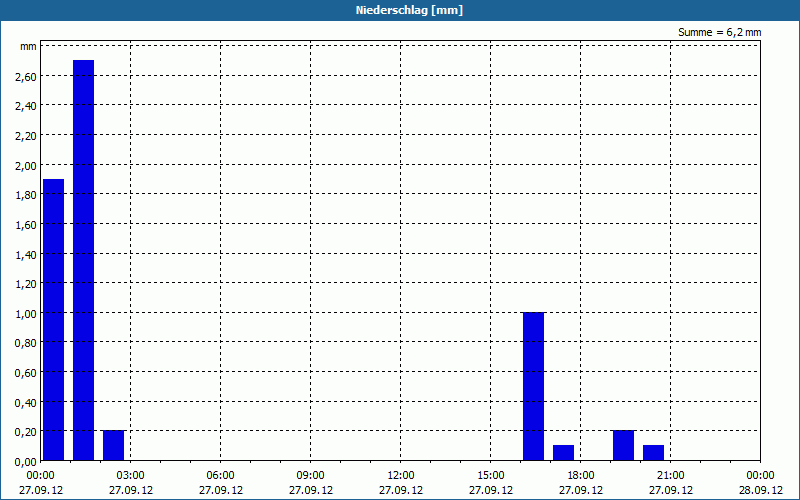Select the 0,00 y-axis label
This screenshot has height=500, width=800.
click(26, 461)
